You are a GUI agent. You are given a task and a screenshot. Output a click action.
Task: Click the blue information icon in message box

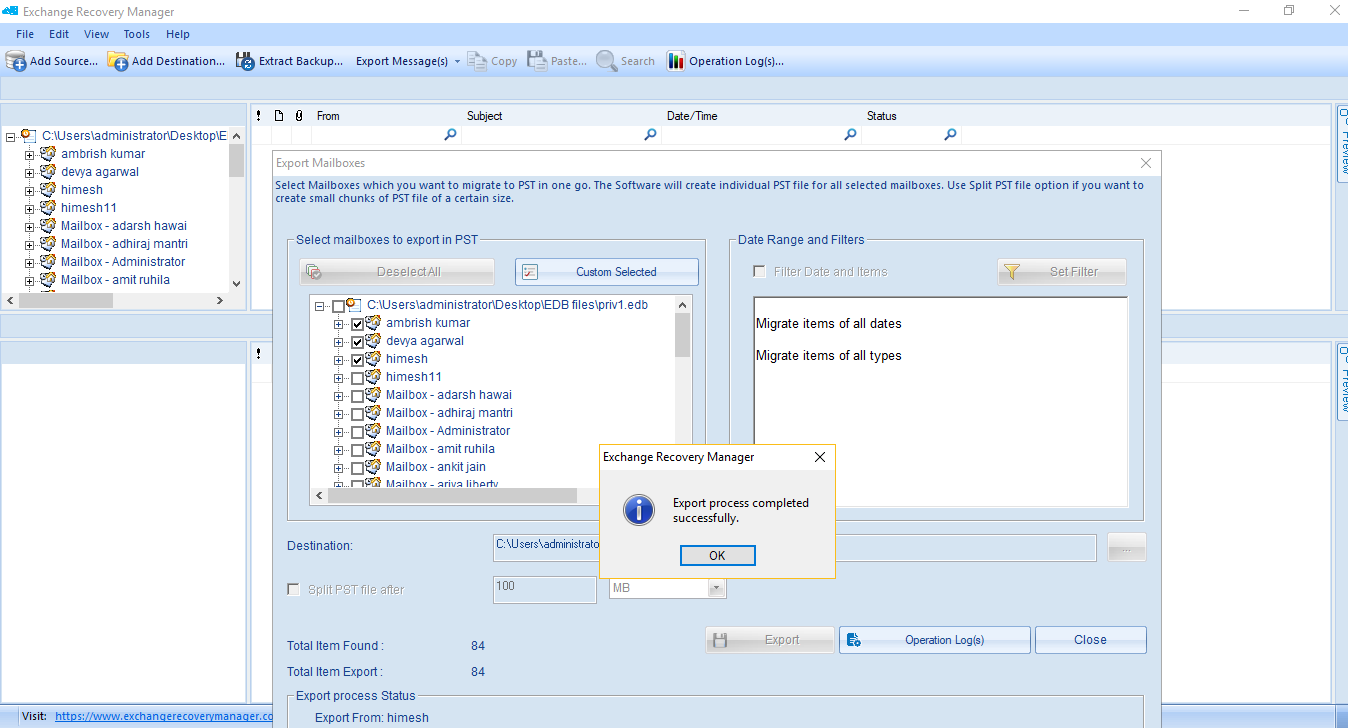coord(638,510)
